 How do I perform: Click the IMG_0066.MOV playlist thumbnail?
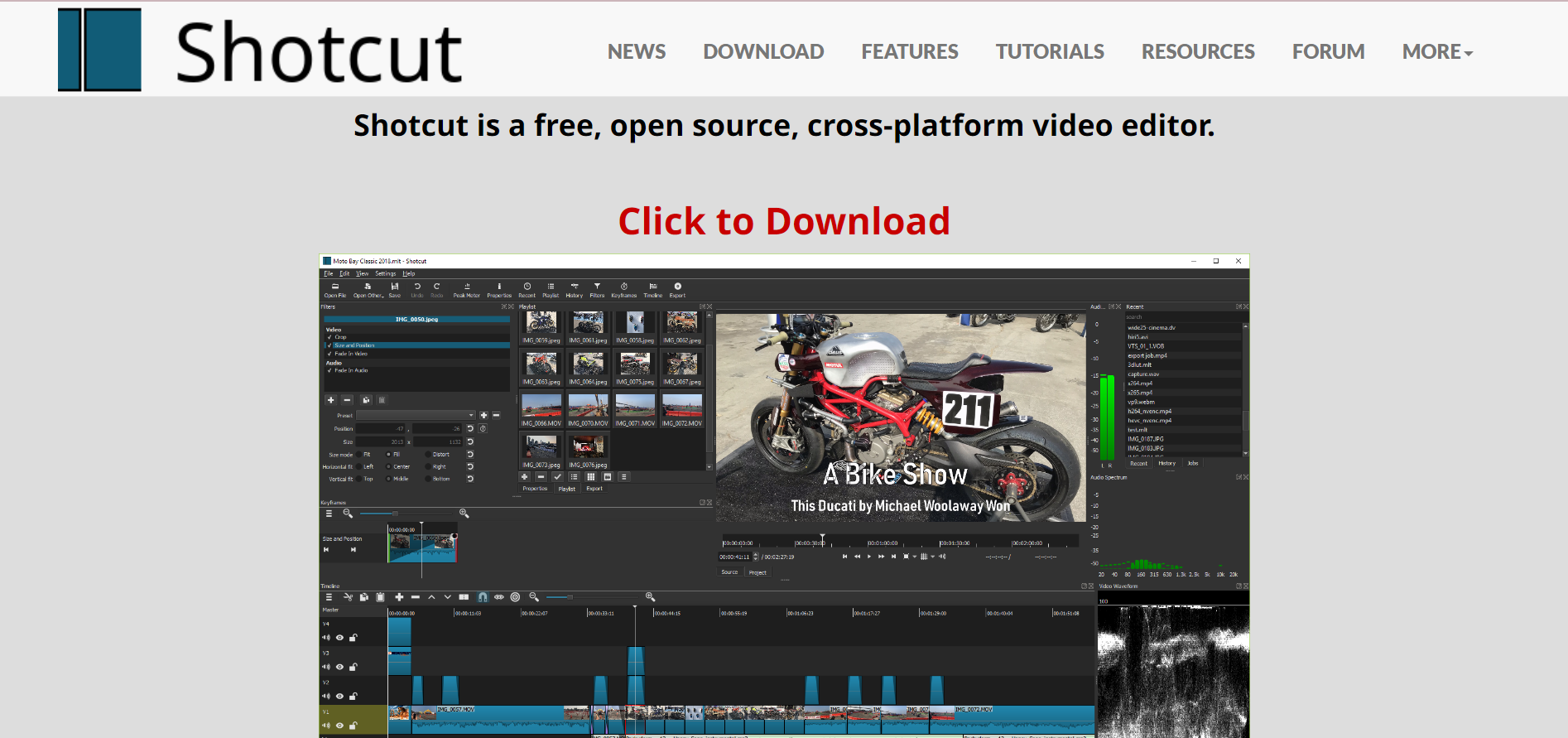coord(541,410)
